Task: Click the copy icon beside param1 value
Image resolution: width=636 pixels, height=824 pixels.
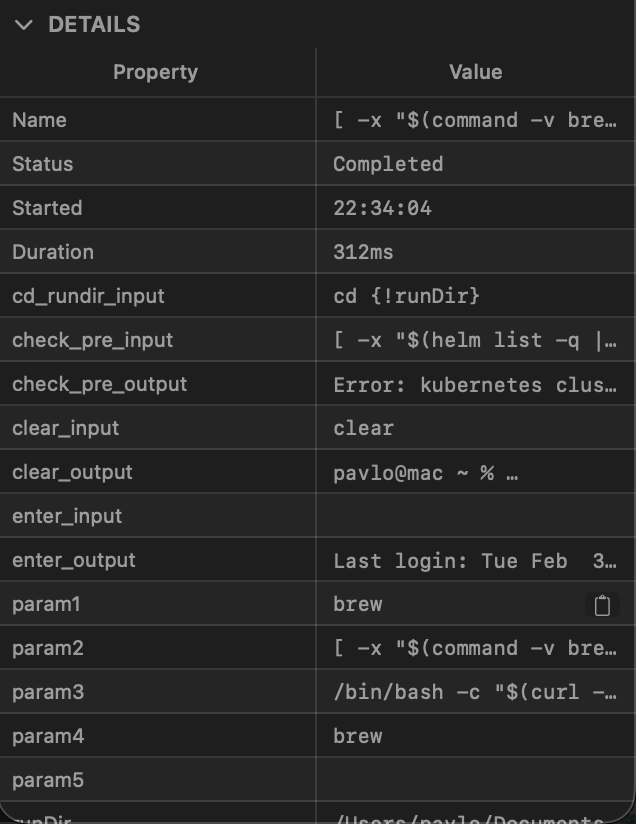Action: pos(602,605)
